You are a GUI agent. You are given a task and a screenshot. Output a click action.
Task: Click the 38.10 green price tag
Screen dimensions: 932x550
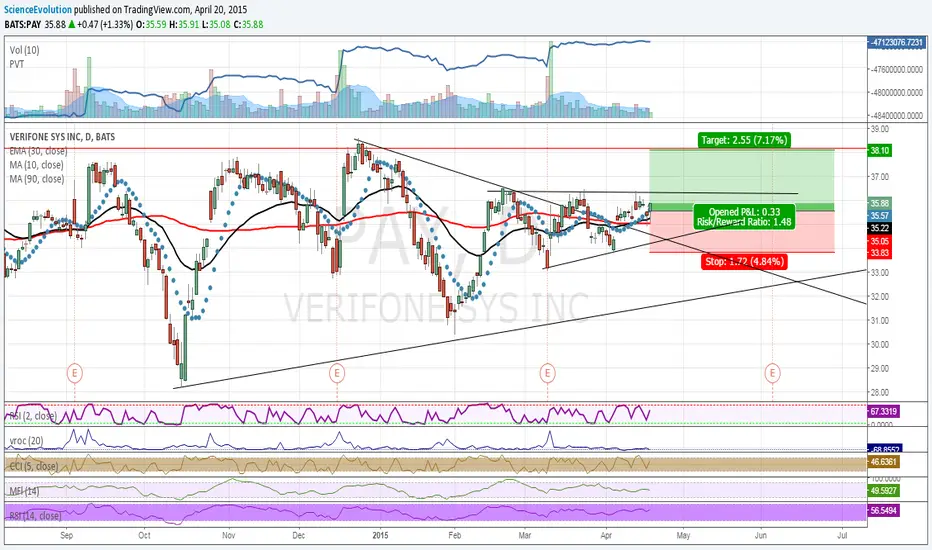pyautogui.click(x=880, y=150)
